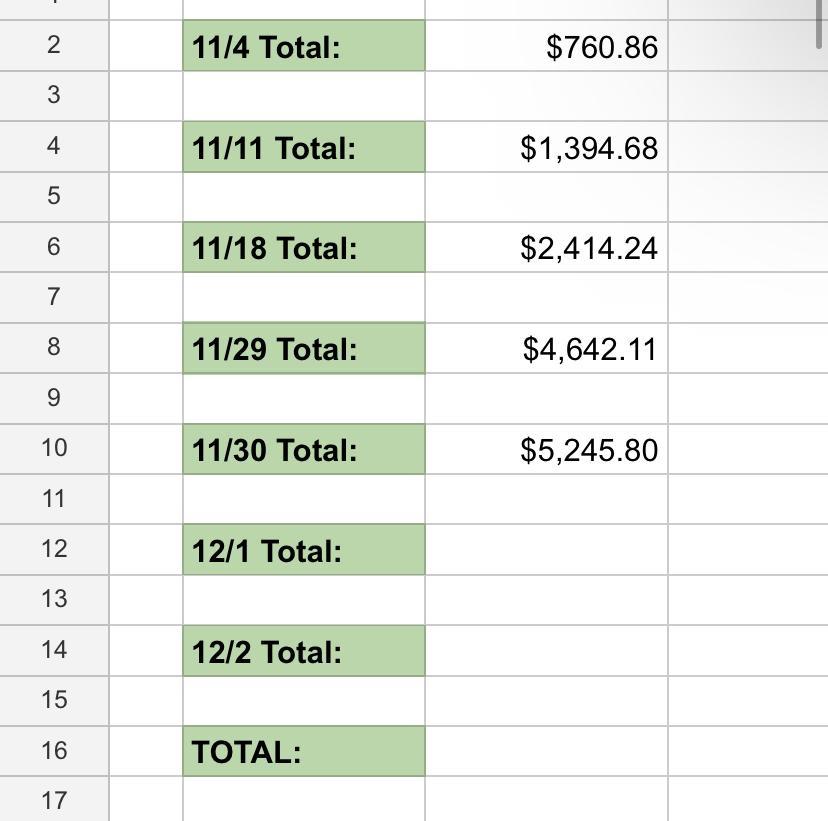
Task: Select the "12/1 Total:" label cell
Action: [x=303, y=551]
